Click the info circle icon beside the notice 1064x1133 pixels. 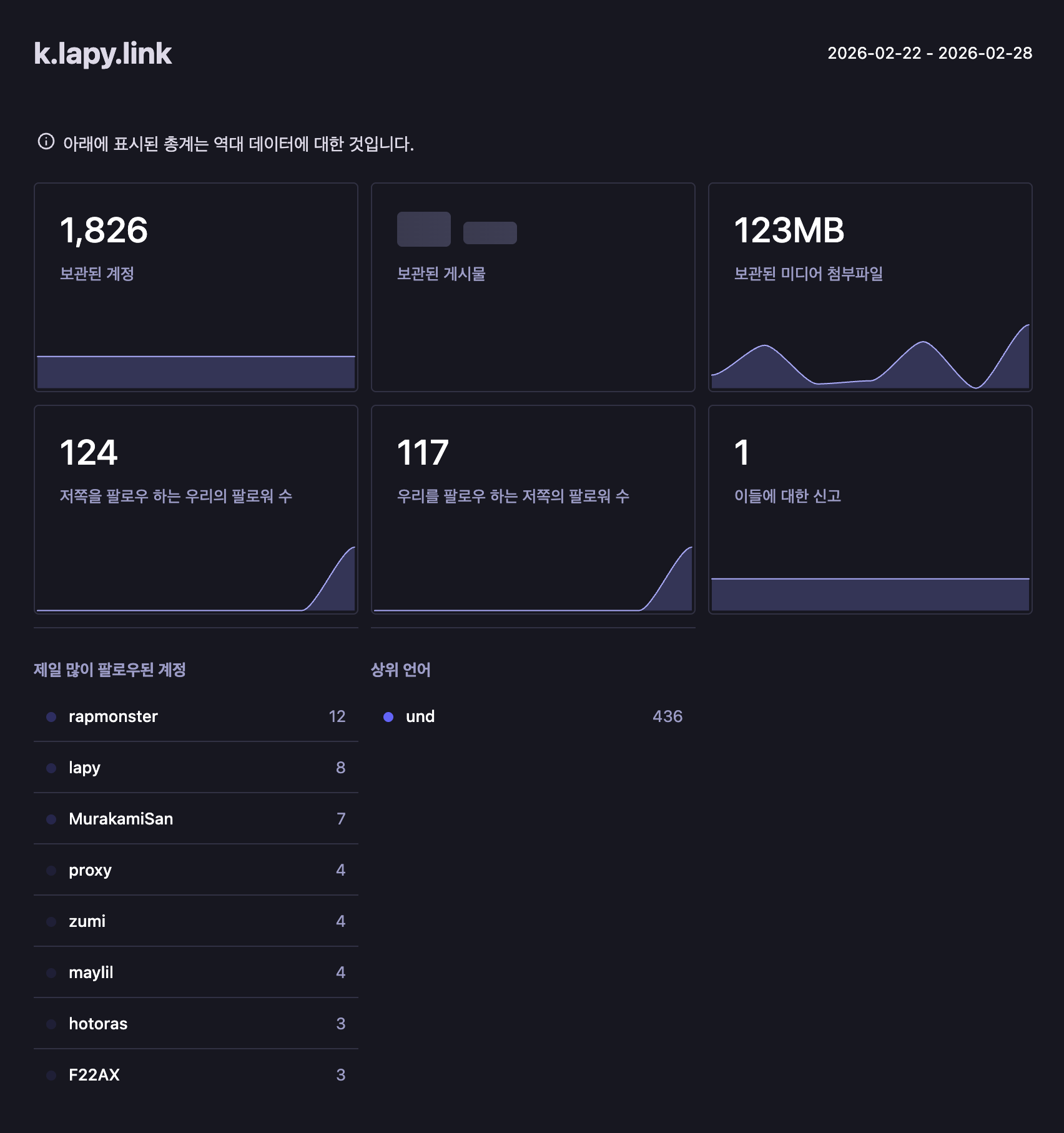click(46, 142)
